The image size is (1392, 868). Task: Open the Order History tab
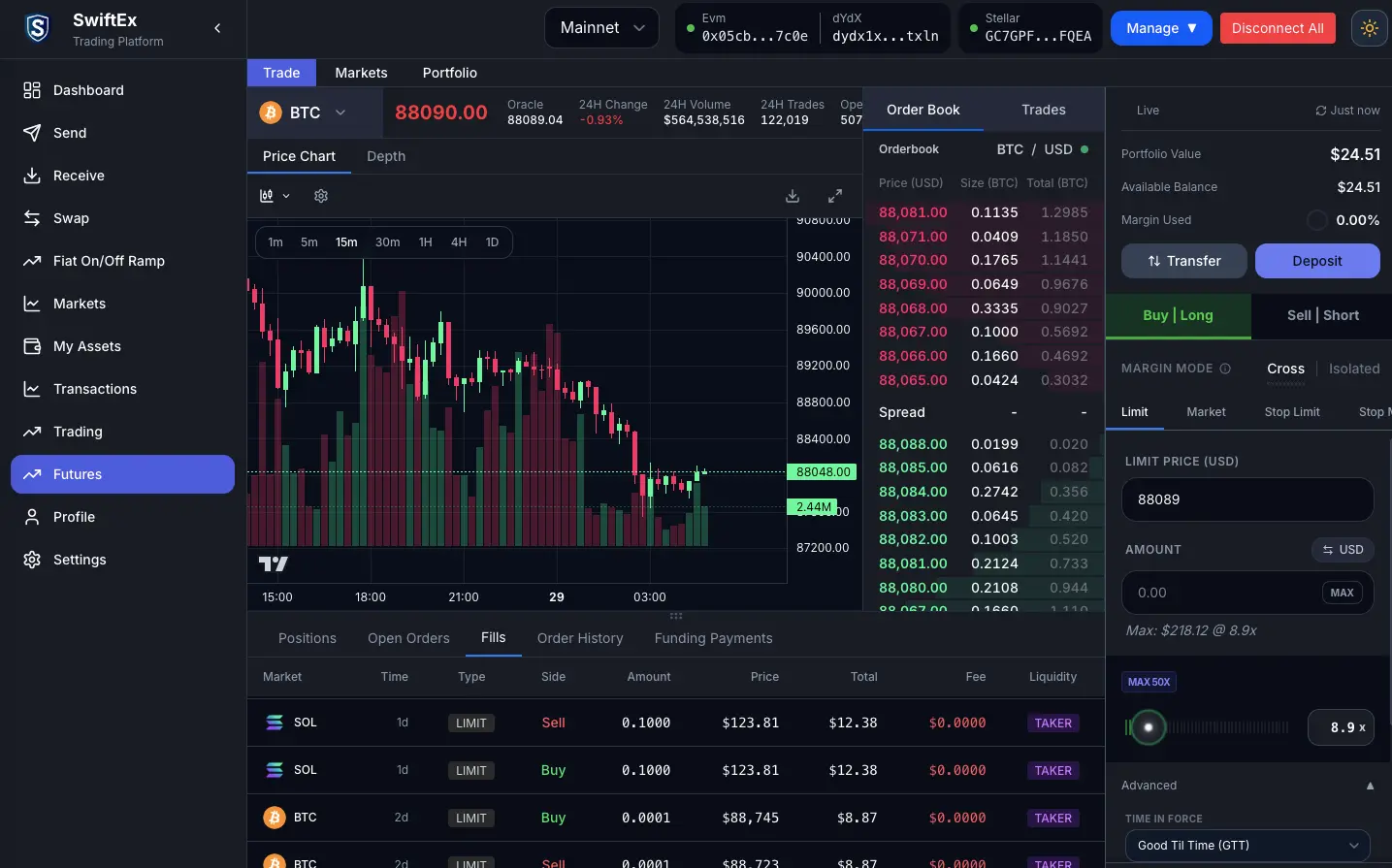tap(580, 638)
